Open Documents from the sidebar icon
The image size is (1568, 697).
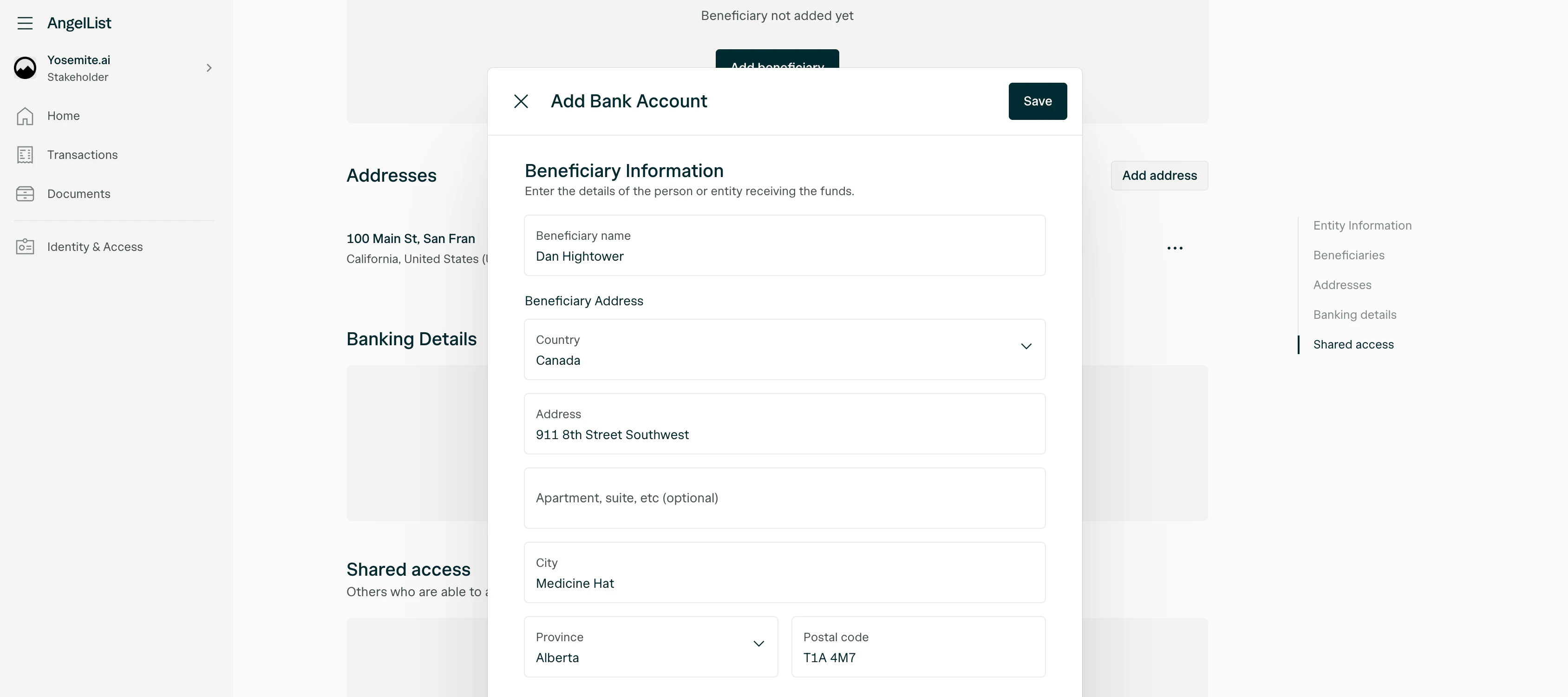point(25,194)
